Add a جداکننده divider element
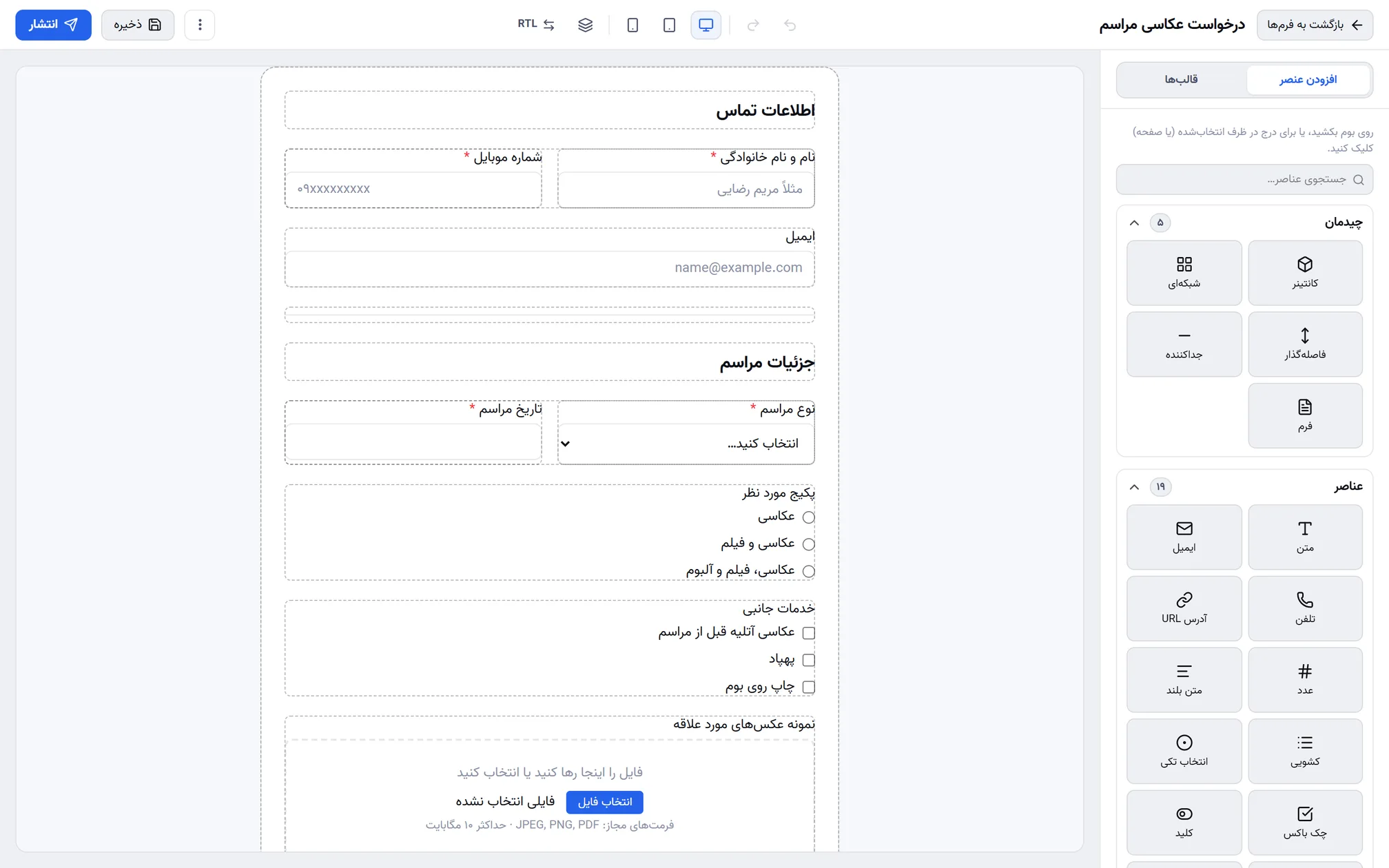This screenshot has height=868, width=1389. [1184, 344]
